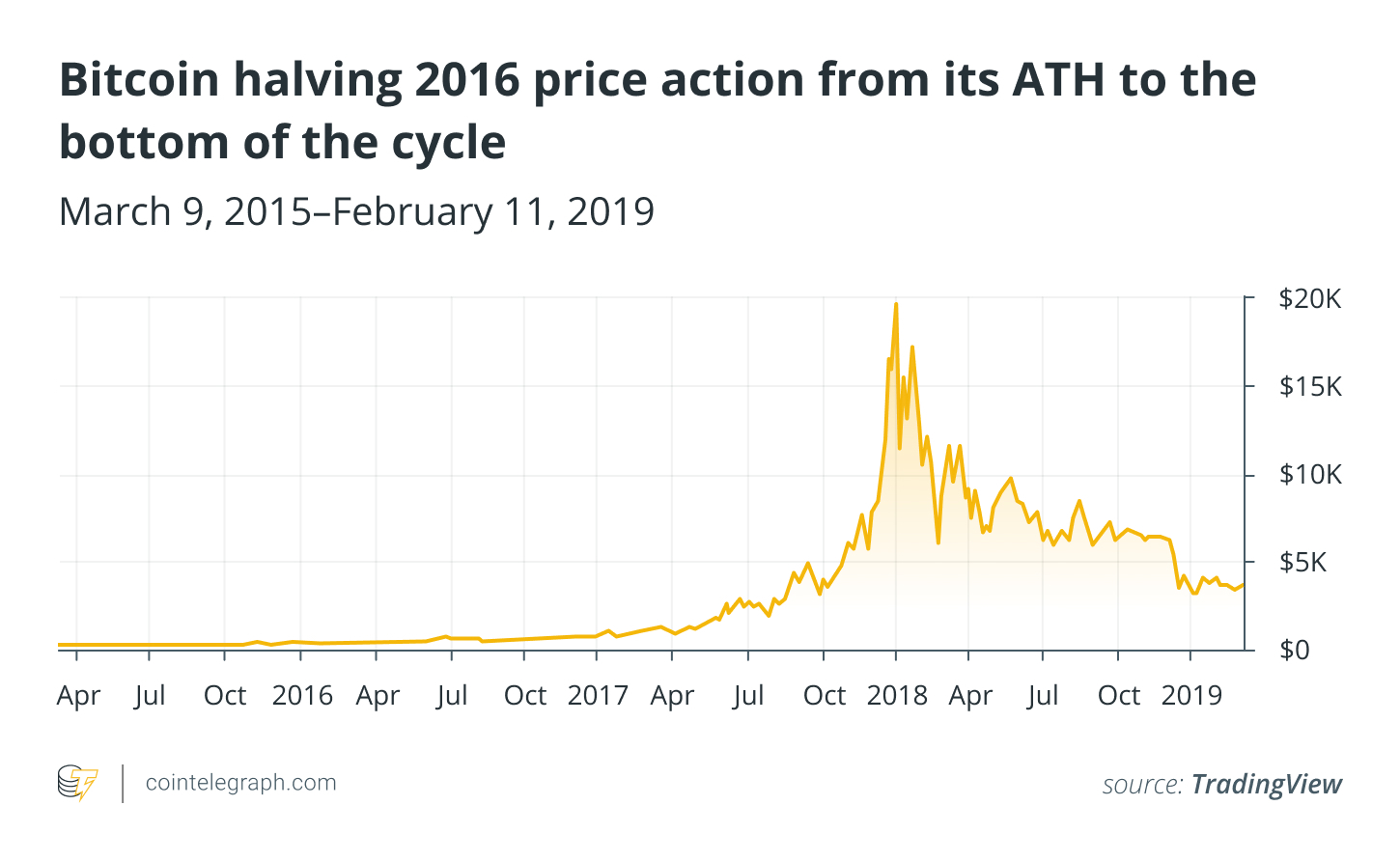Click the all-time-high peak of the price line
Viewport: 1400px width, 861px height.
[x=896, y=305]
